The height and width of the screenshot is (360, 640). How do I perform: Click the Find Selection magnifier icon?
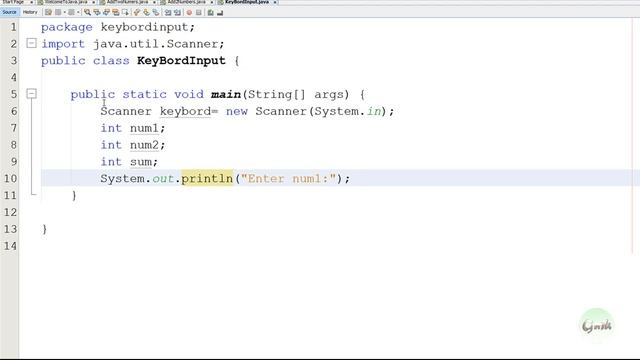tap(87, 12)
